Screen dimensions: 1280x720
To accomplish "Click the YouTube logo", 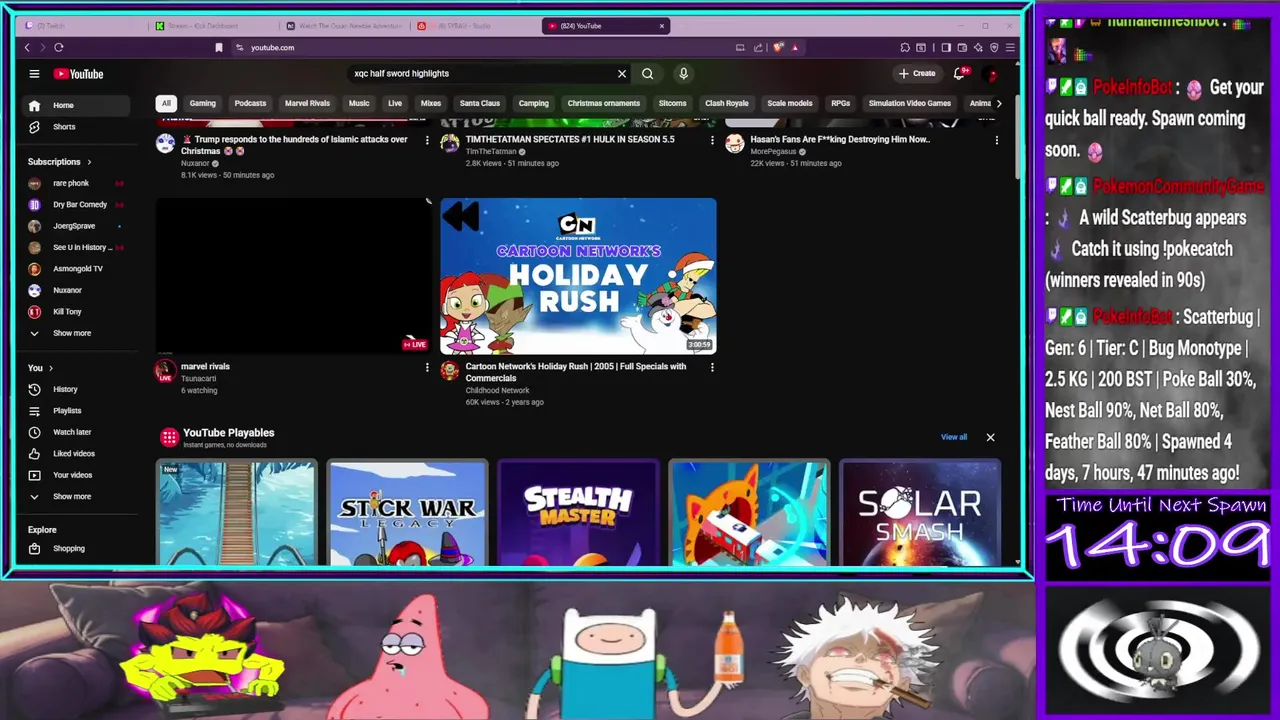I will (x=78, y=74).
